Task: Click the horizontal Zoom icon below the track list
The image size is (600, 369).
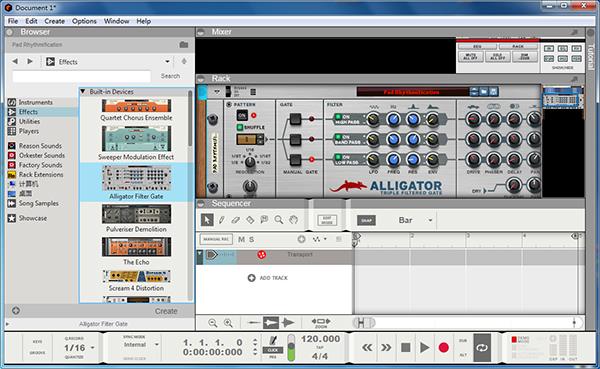Action: click(x=321, y=322)
